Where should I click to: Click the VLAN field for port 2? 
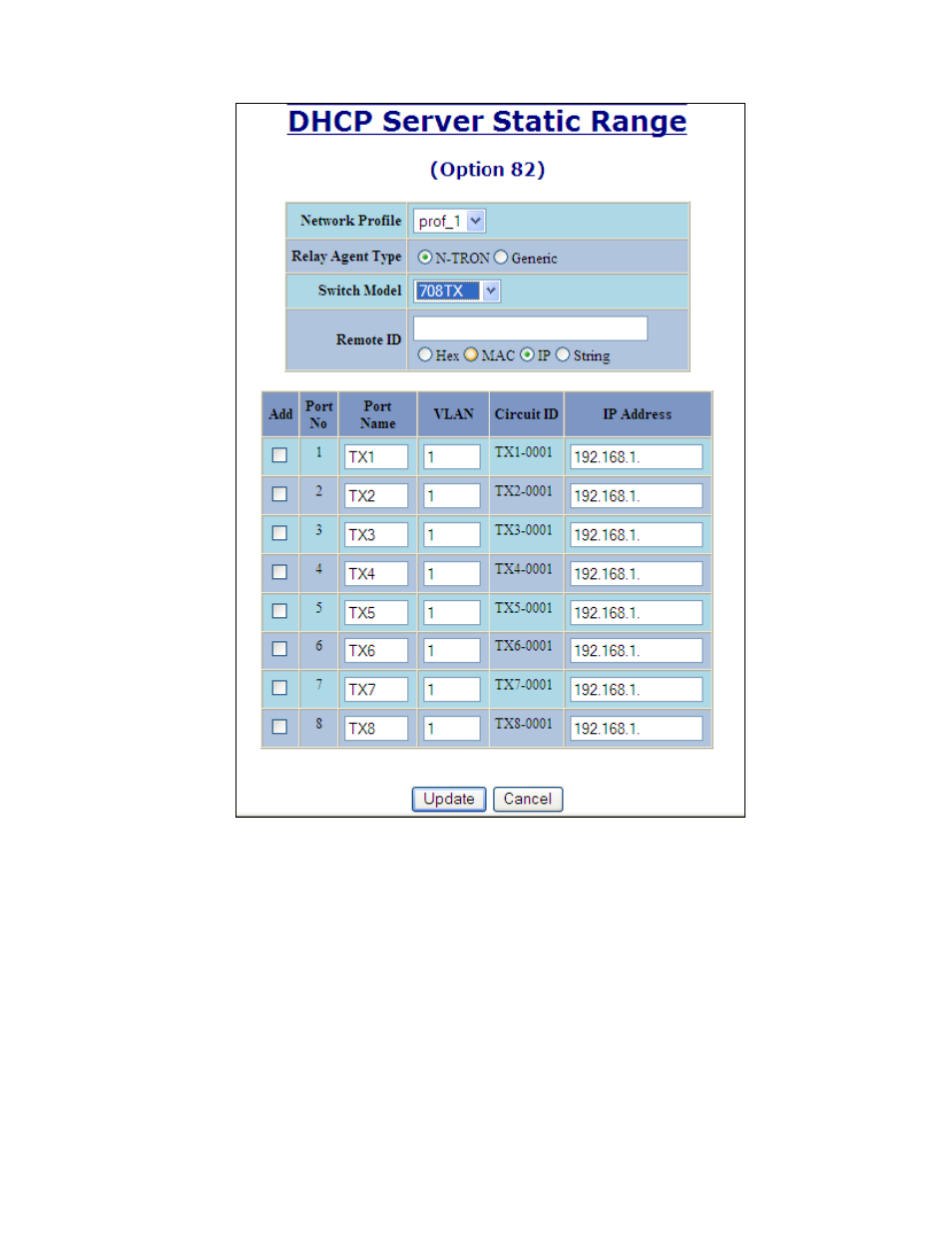click(x=452, y=496)
